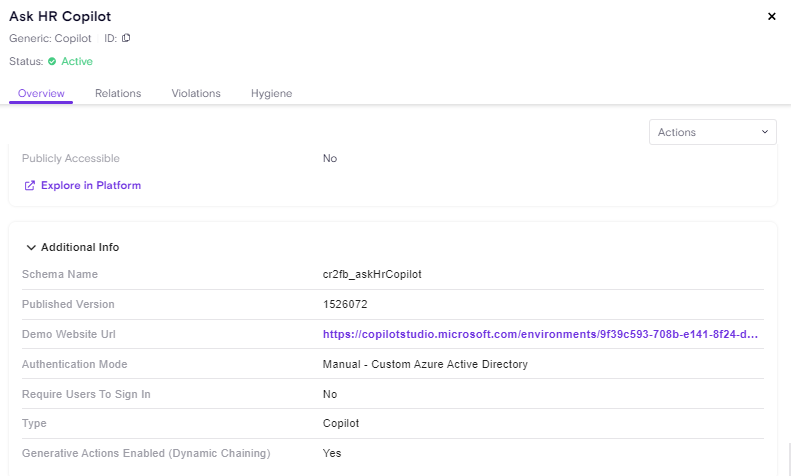Click the schema name value cr2fb_askHrCopilot
Image resolution: width=791 pixels, height=476 pixels.
[x=372, y=274]
